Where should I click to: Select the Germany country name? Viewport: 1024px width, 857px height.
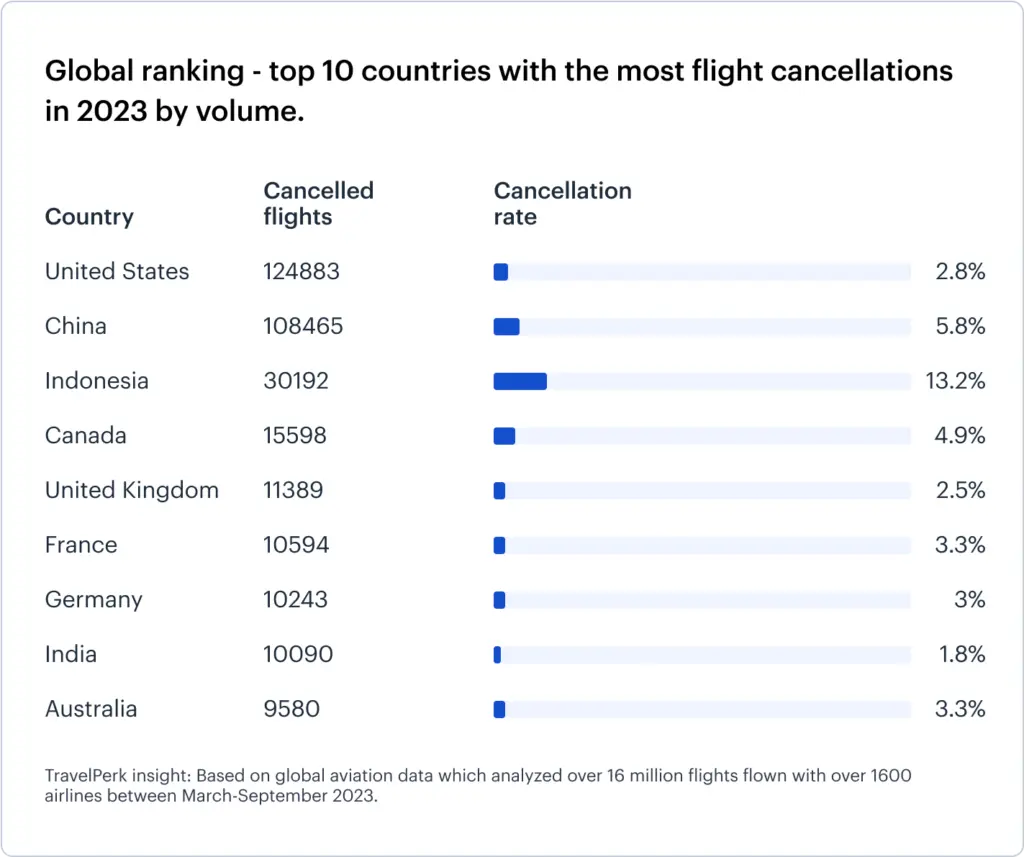94,600
